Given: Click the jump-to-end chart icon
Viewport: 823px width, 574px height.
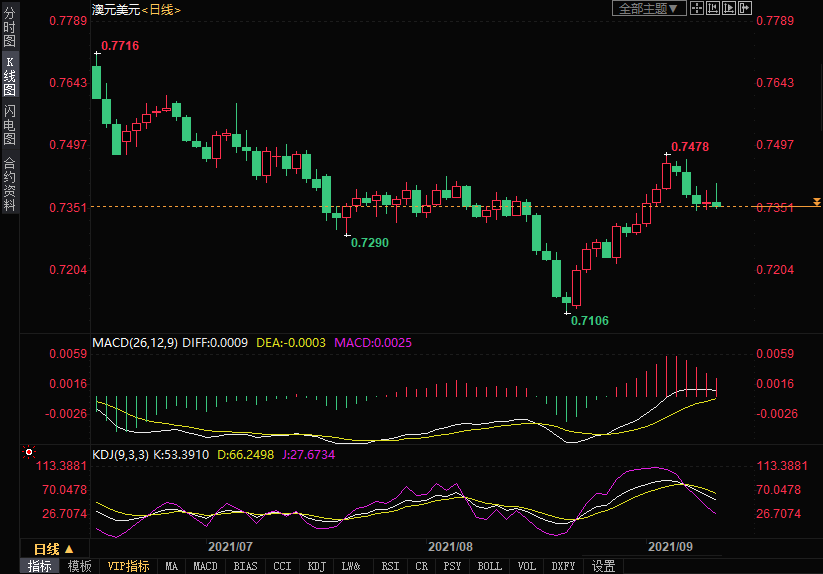Looking at the screenshot, I should click(728, 8).
